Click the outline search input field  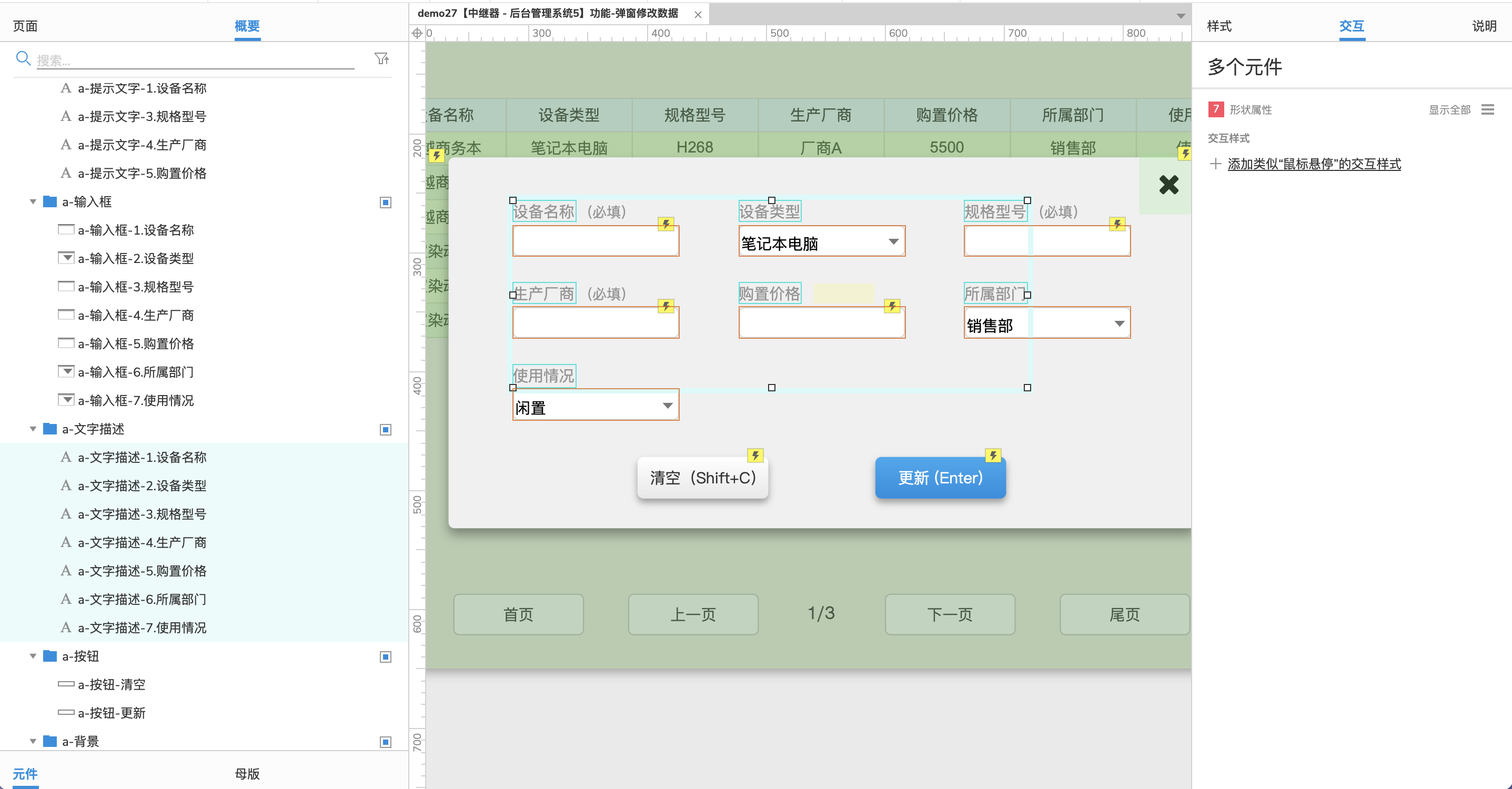tap(196, 60)
